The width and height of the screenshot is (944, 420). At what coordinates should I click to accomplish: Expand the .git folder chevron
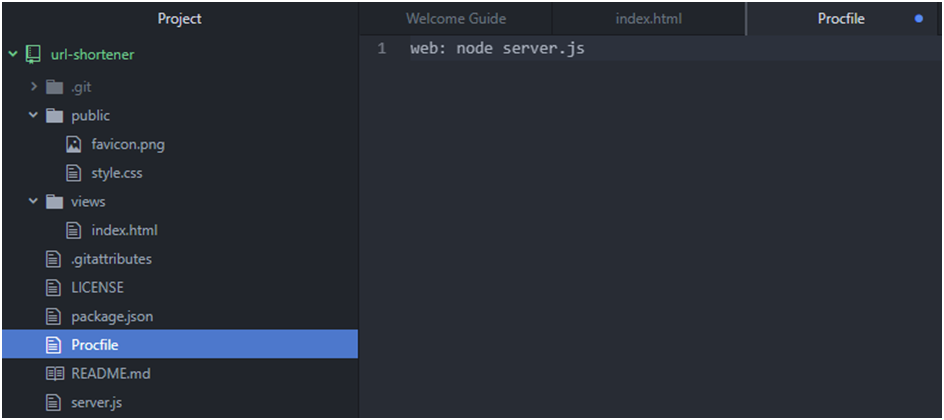tap(34, 87)
